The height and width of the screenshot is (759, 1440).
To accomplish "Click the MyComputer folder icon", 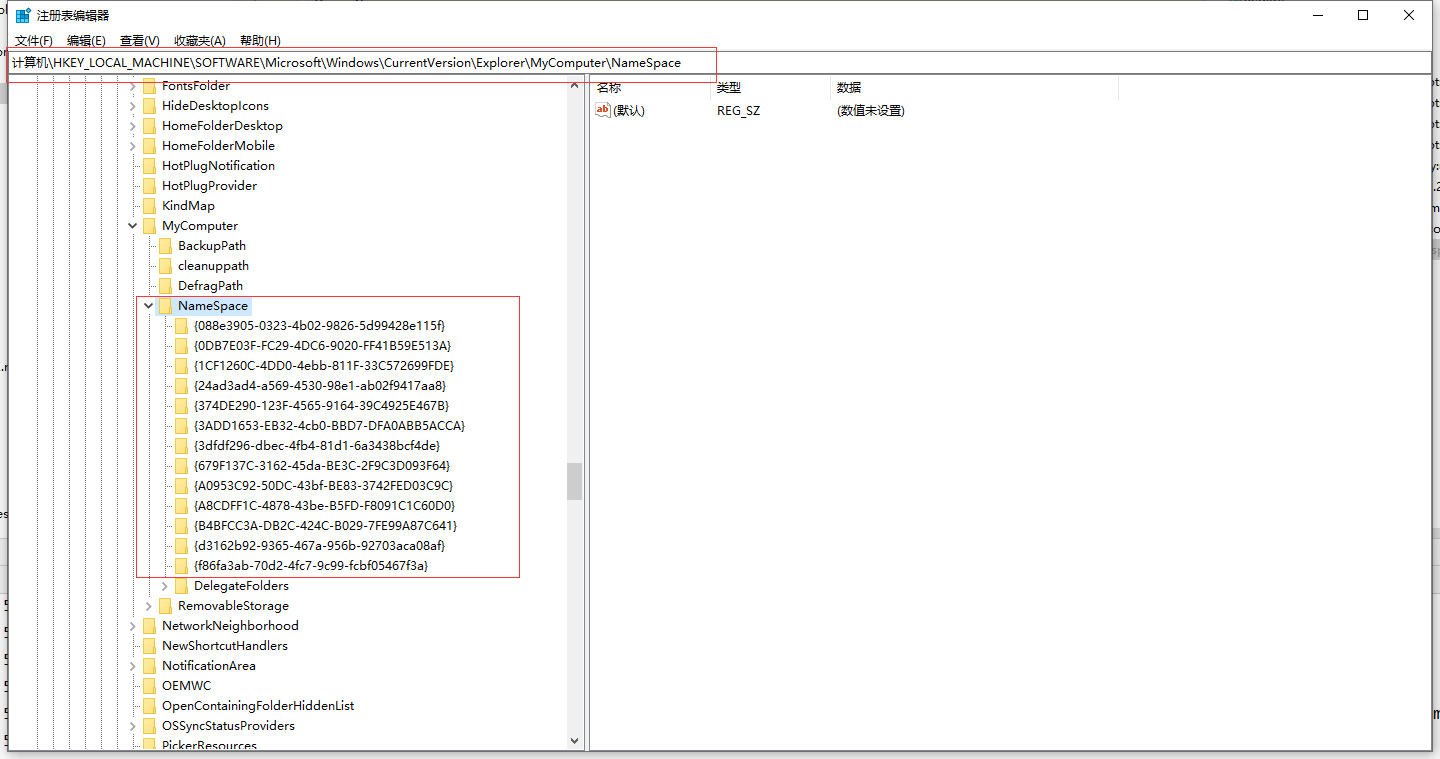I will [149, 225].
